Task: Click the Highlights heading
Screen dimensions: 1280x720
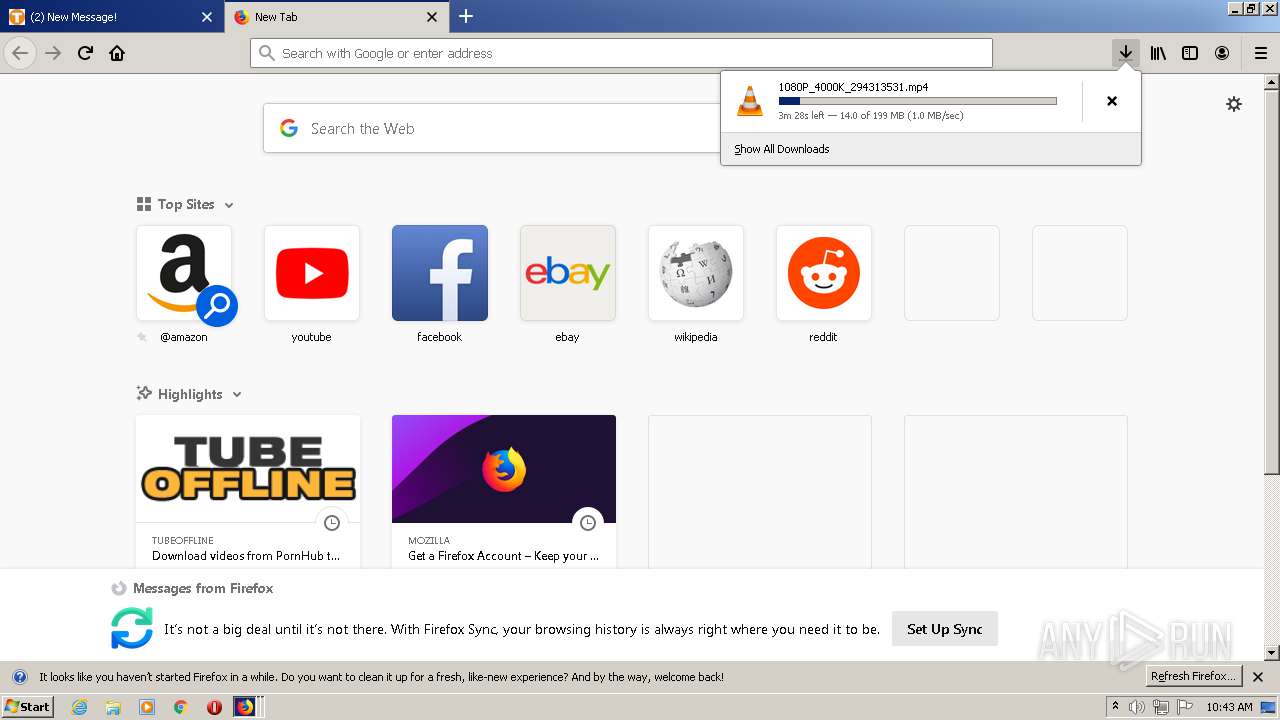Action: coord(190,394)
